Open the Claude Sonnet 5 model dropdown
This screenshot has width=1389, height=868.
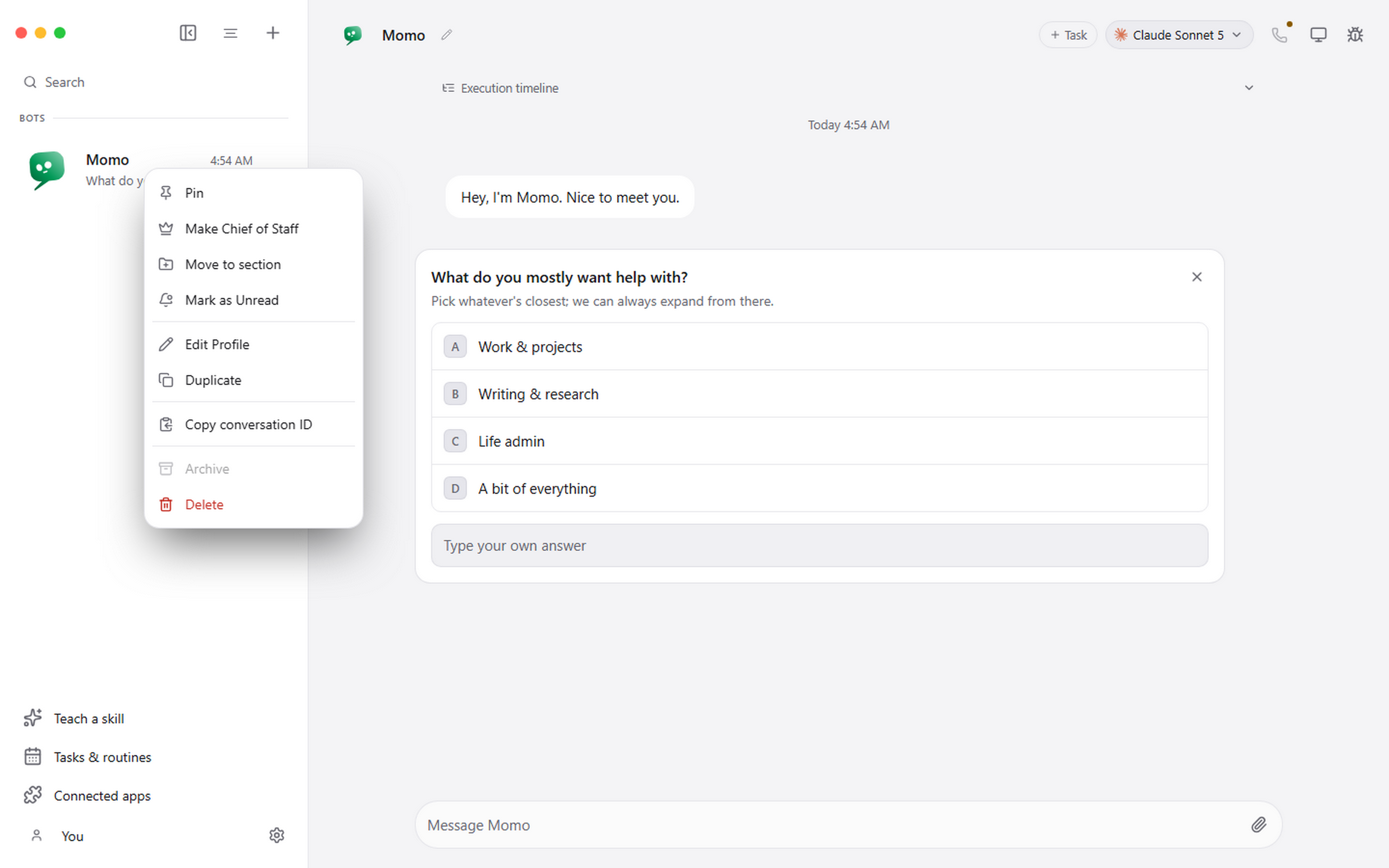1179,35
